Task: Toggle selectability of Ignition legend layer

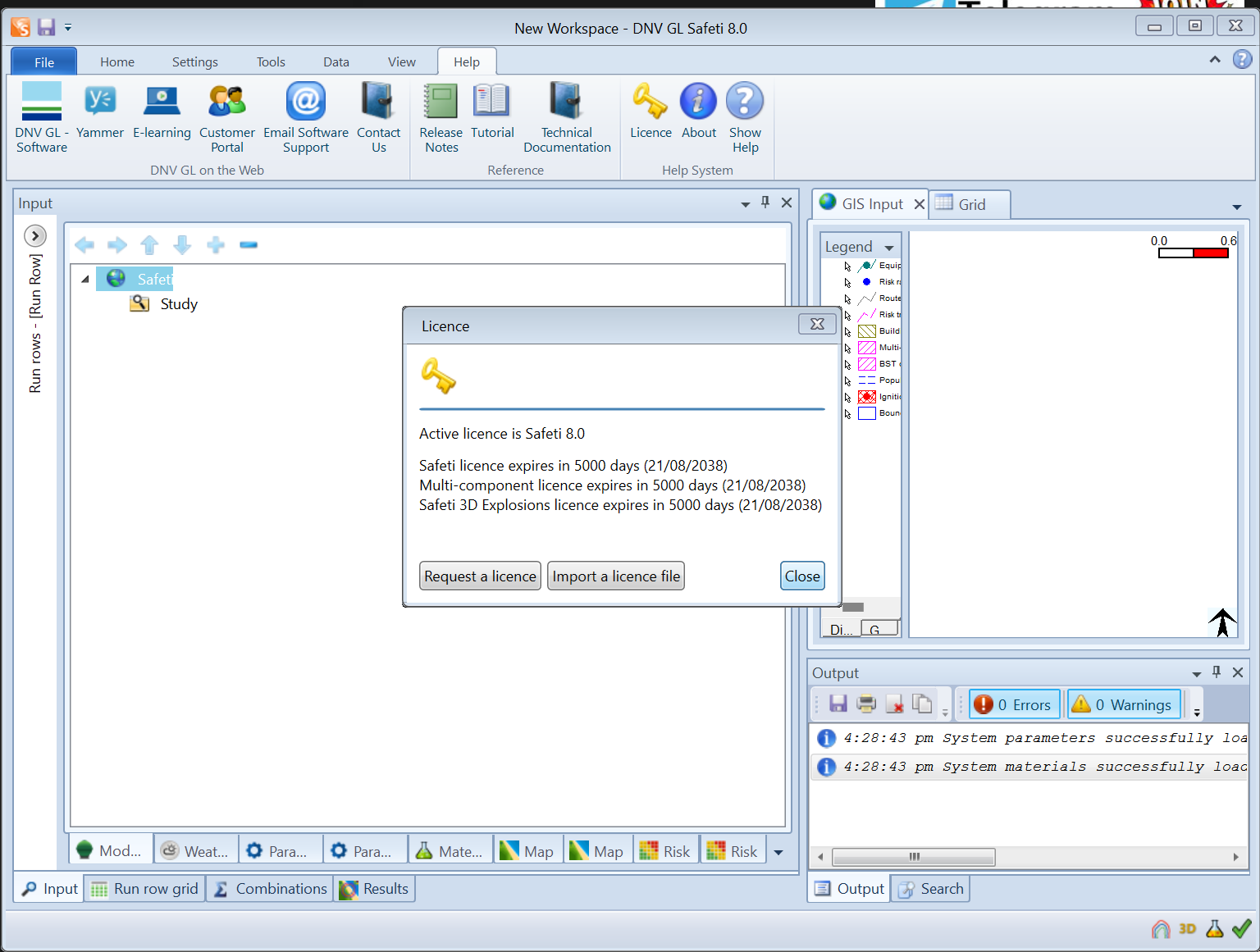Action: tap(847, 398)
